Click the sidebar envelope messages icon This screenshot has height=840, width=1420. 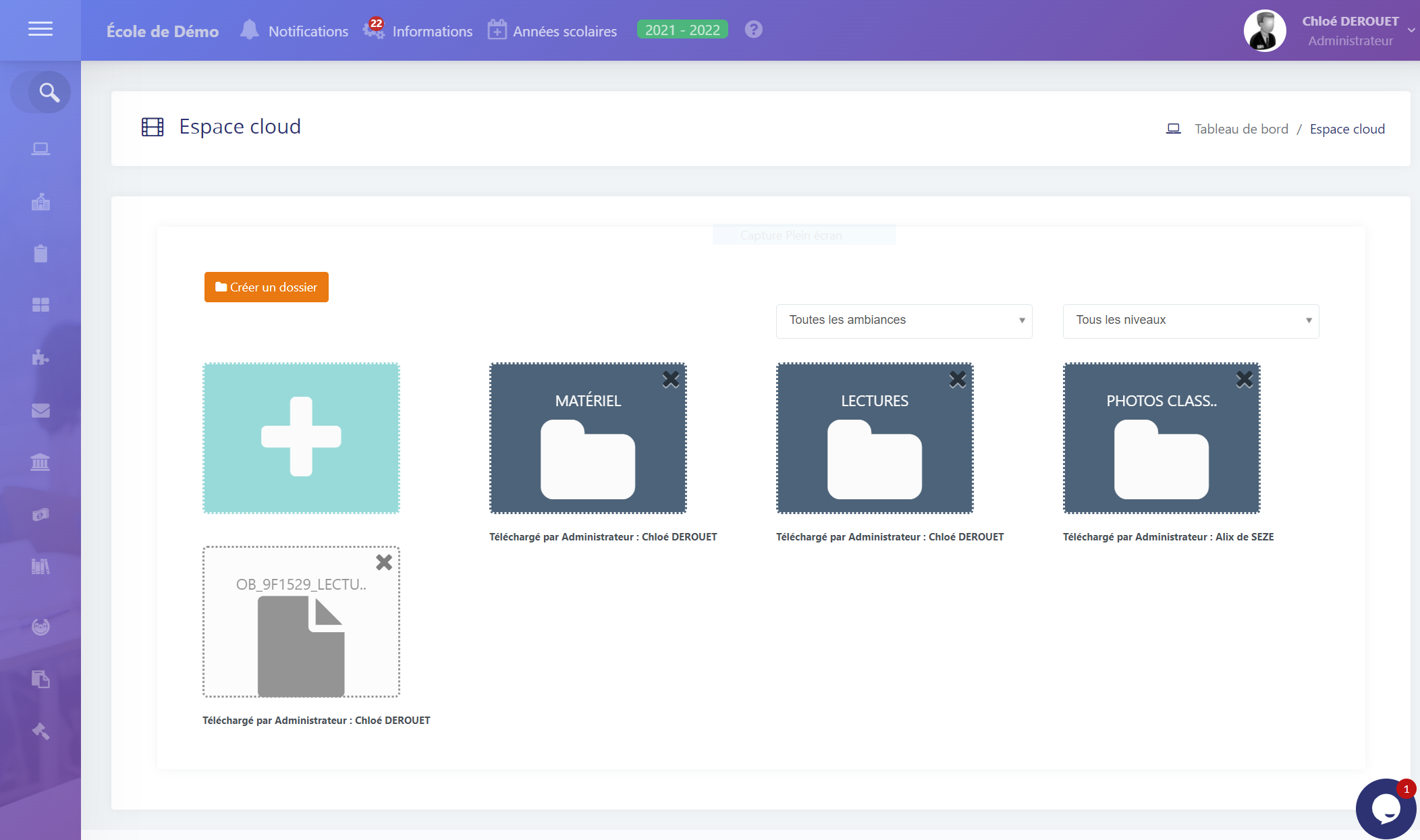tap(40, 410)
